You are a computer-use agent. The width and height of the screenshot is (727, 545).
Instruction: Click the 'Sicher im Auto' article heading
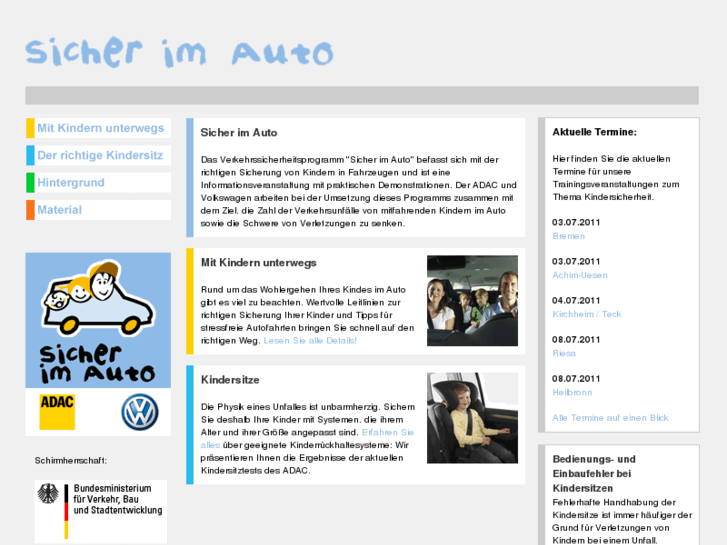[239, 133]
